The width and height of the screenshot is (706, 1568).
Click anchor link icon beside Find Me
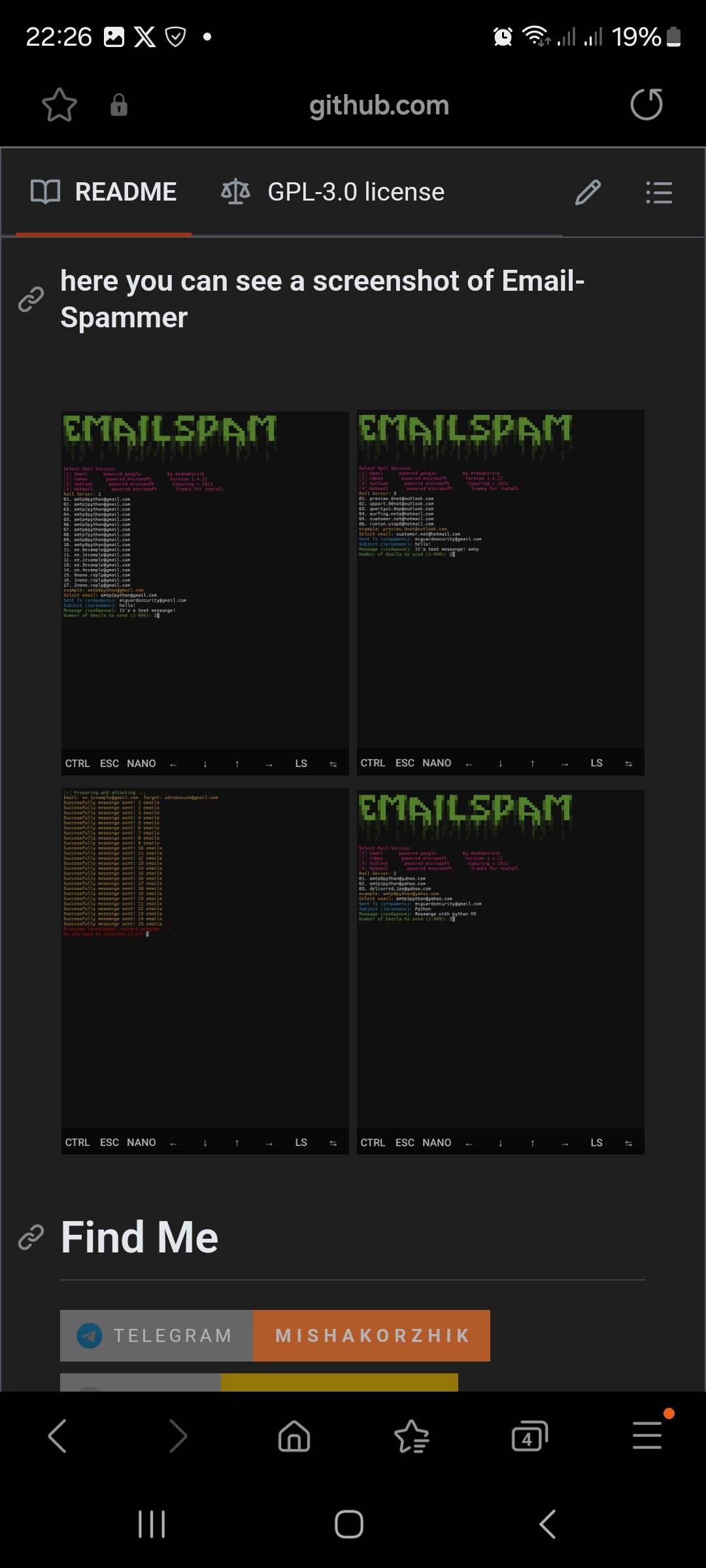(x=31, y=1237)
